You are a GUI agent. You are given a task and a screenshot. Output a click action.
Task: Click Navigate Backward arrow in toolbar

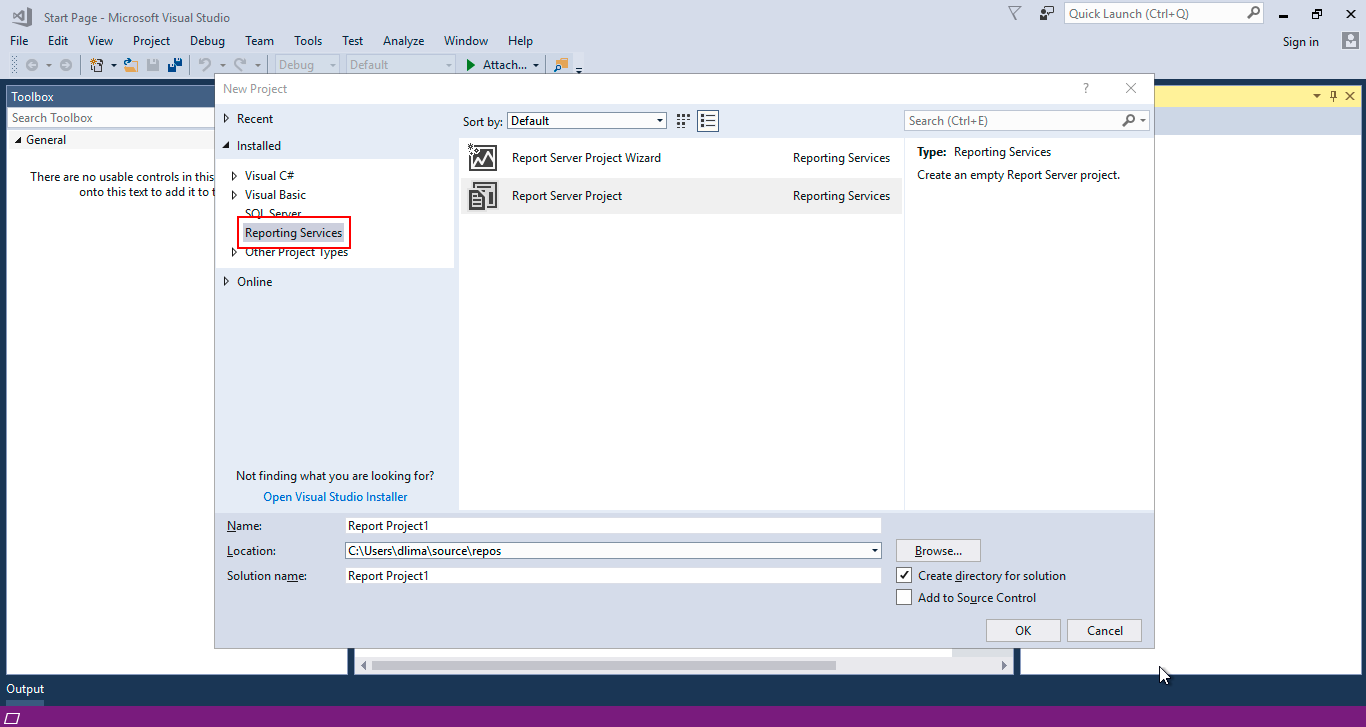(x=32, y=65)
